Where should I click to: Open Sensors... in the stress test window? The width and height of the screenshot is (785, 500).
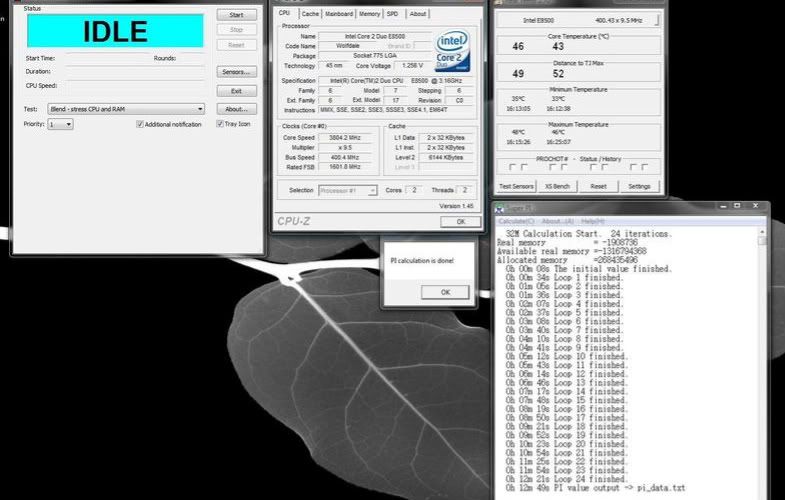coord(237,72)
